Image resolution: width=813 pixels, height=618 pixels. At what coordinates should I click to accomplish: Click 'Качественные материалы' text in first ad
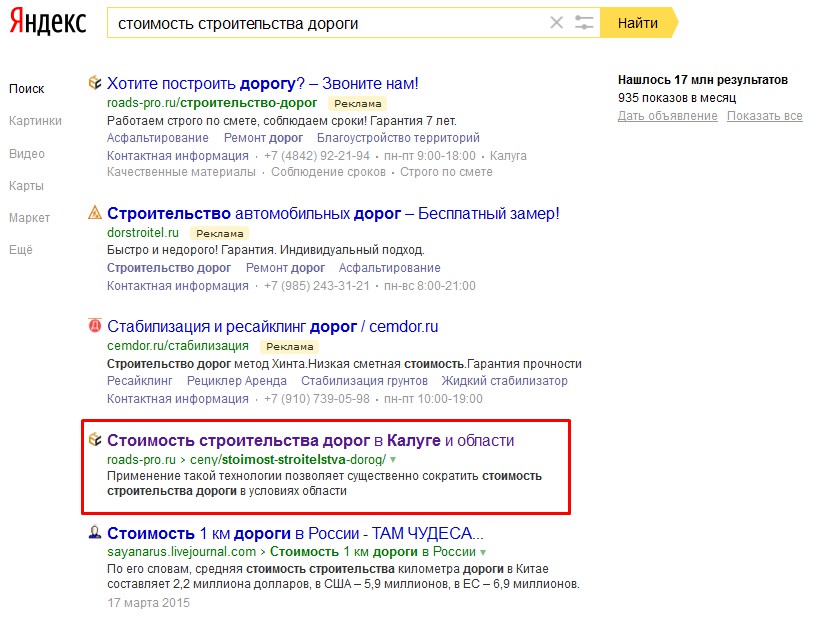click(181, 172)
